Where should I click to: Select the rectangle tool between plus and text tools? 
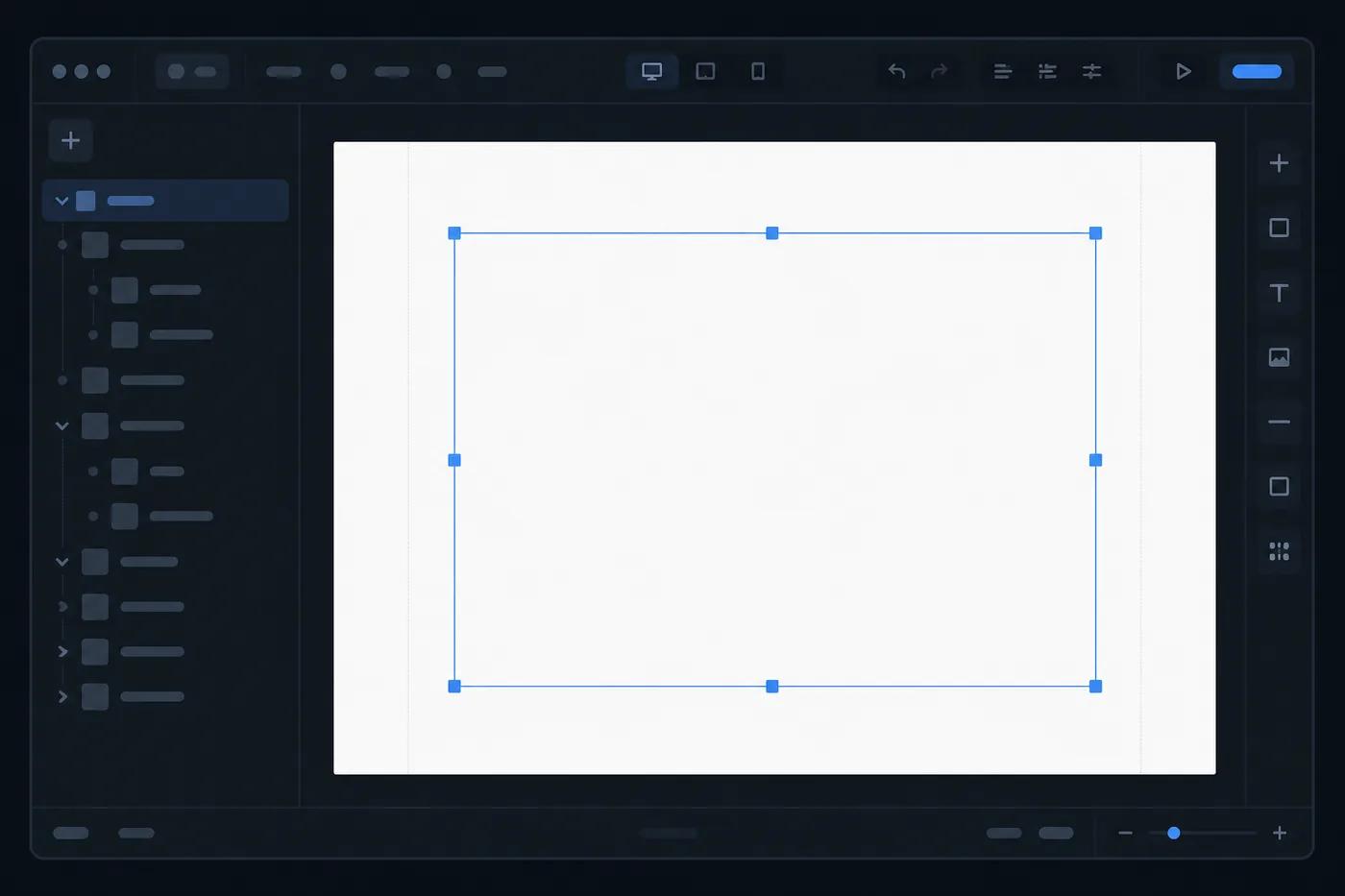click(x=1279, y=228)
